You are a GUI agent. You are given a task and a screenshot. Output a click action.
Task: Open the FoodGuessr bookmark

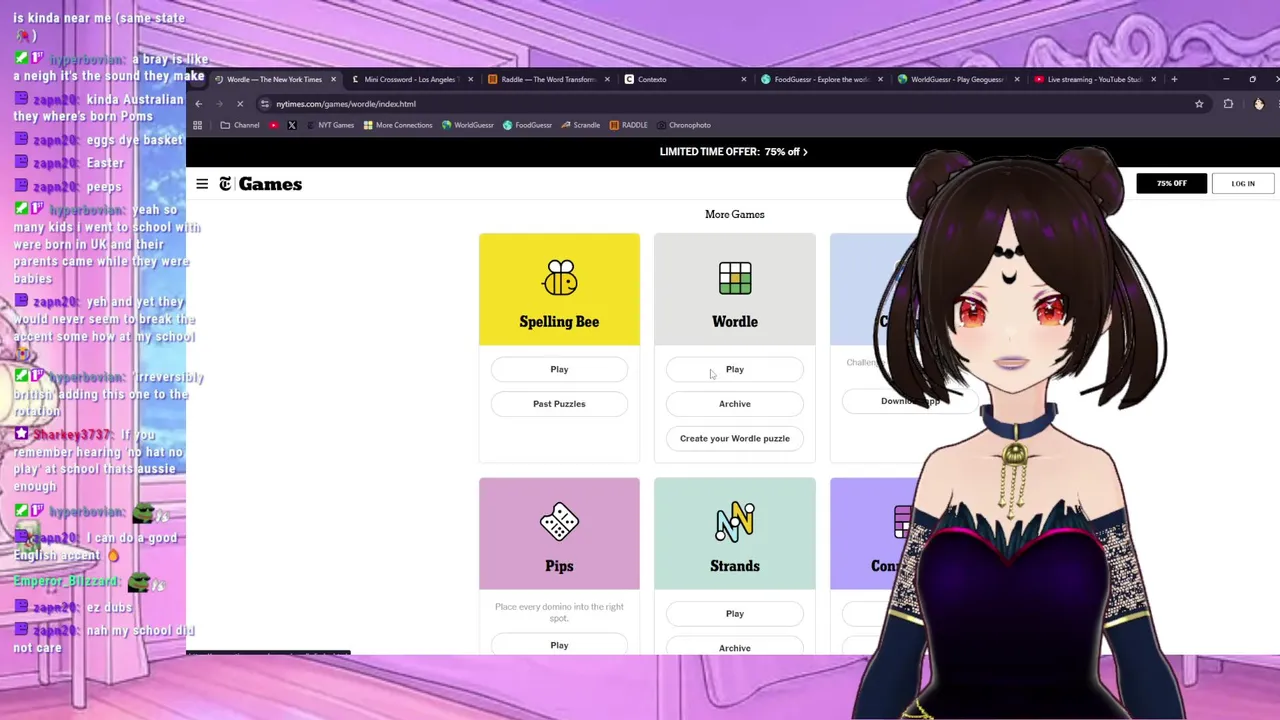click(527, 125)
